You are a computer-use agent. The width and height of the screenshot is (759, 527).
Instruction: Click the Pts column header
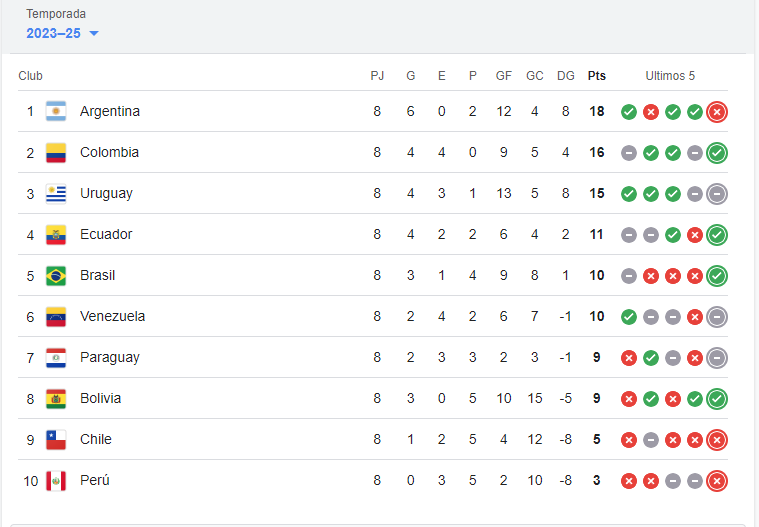coord(597,76)
